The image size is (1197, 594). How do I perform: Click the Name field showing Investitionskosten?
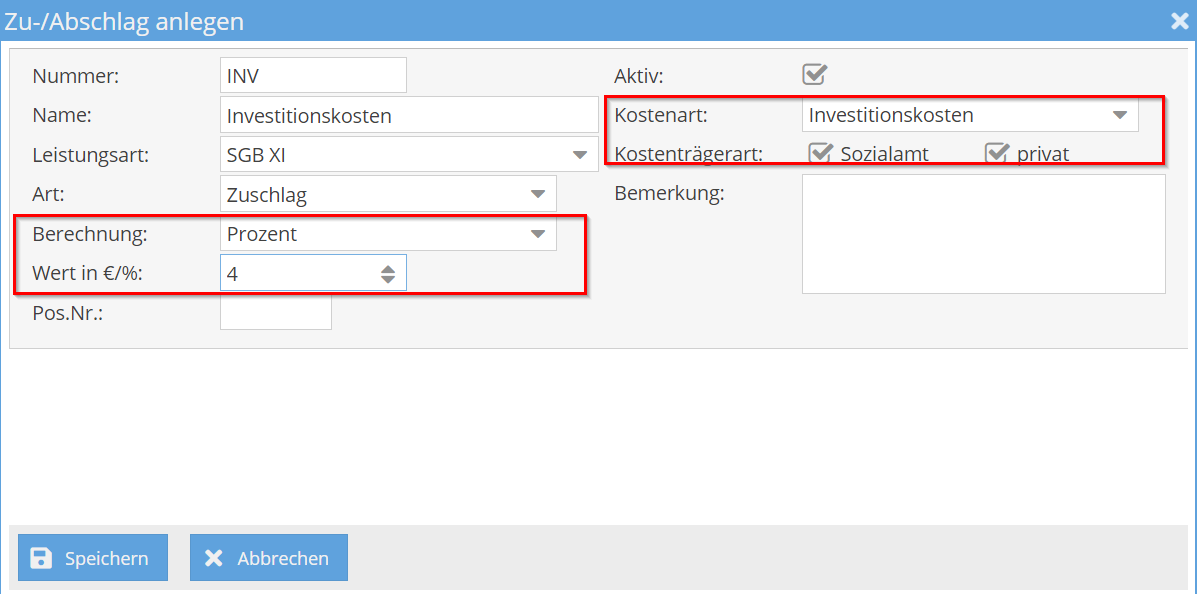click(x=408, y=114)
